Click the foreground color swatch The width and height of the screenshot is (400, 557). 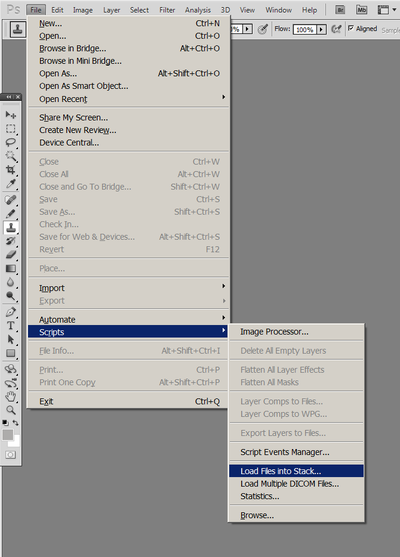pos(8,434)
